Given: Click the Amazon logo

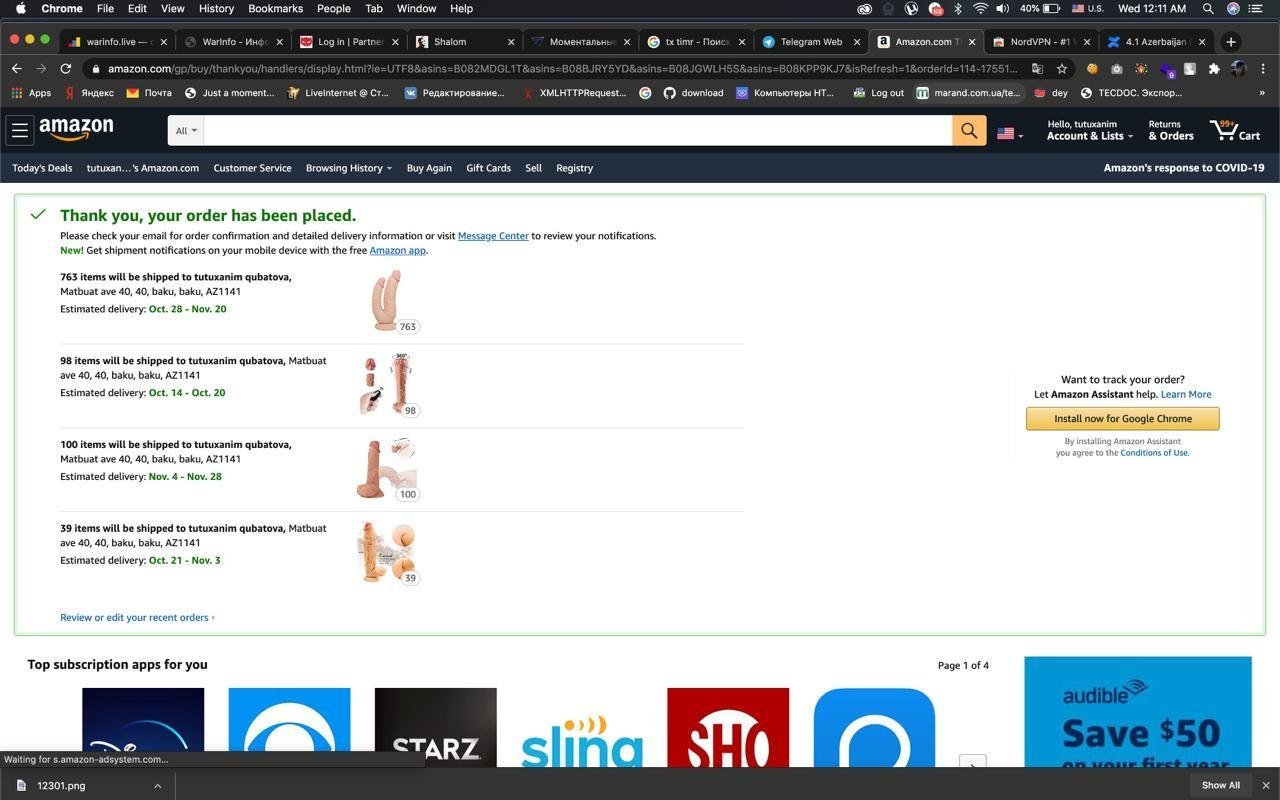Looking at the screenshot, I should click(x=76, y=130).
